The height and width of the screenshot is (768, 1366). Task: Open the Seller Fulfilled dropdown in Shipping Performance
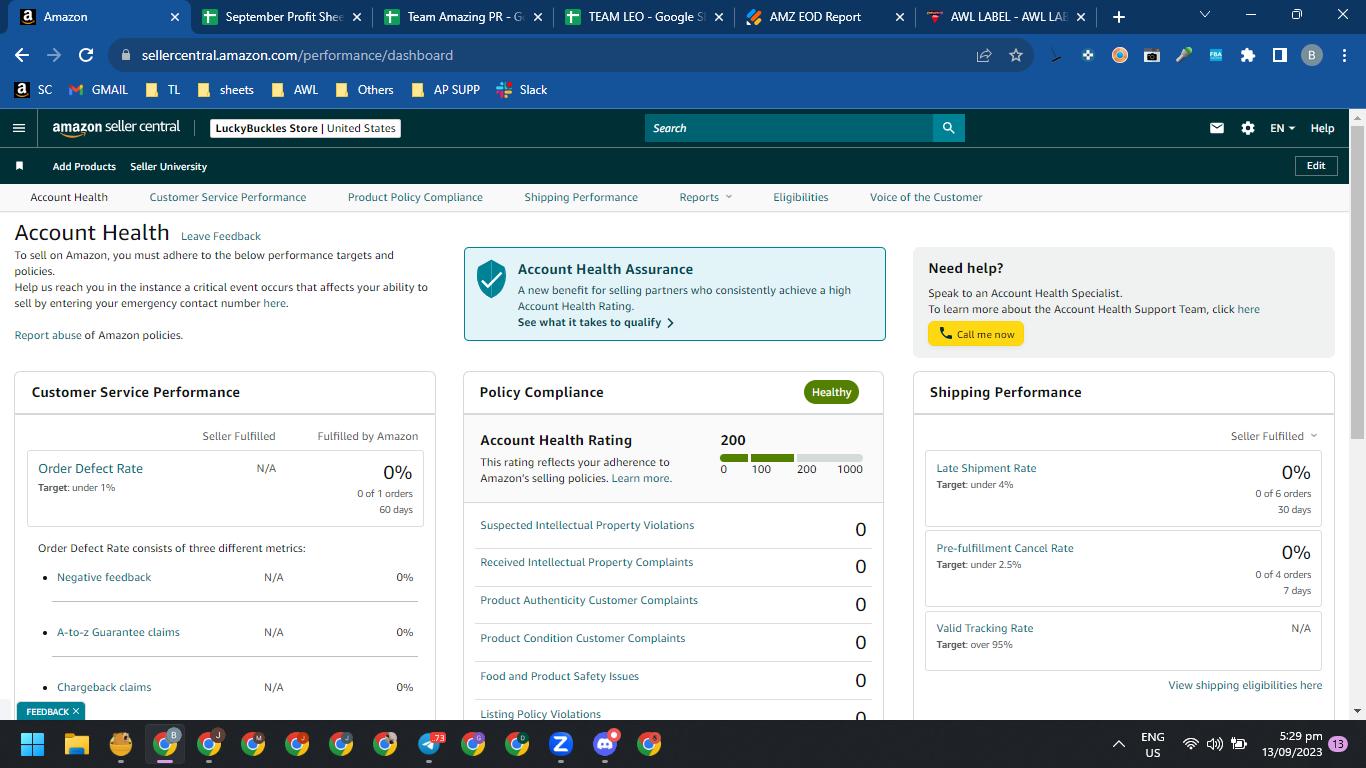(x=1274, y=436)
